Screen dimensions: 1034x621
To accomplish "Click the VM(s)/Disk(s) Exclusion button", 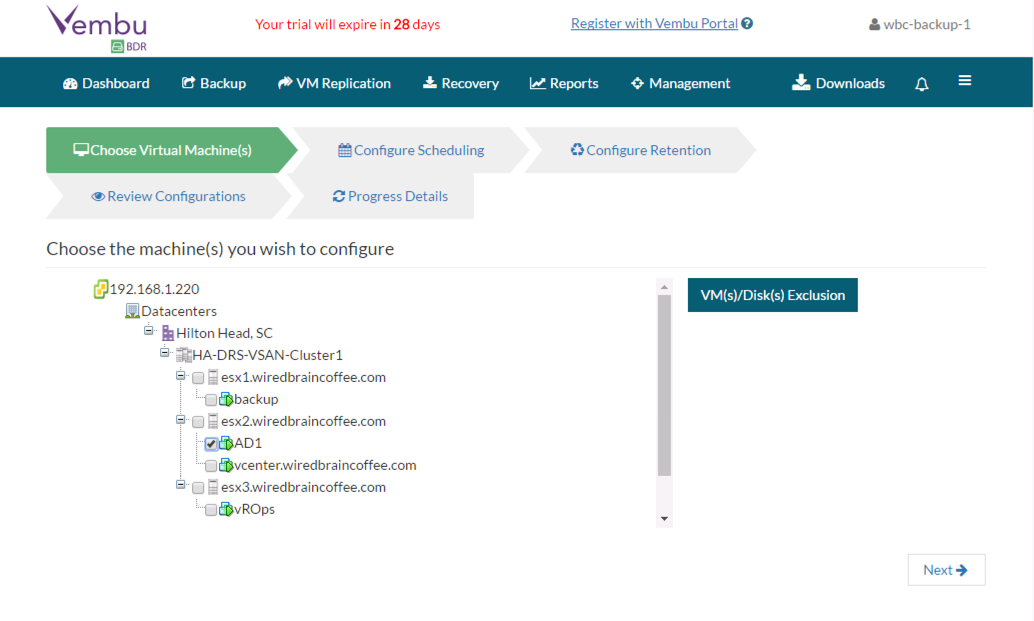I will pos(772,295).
